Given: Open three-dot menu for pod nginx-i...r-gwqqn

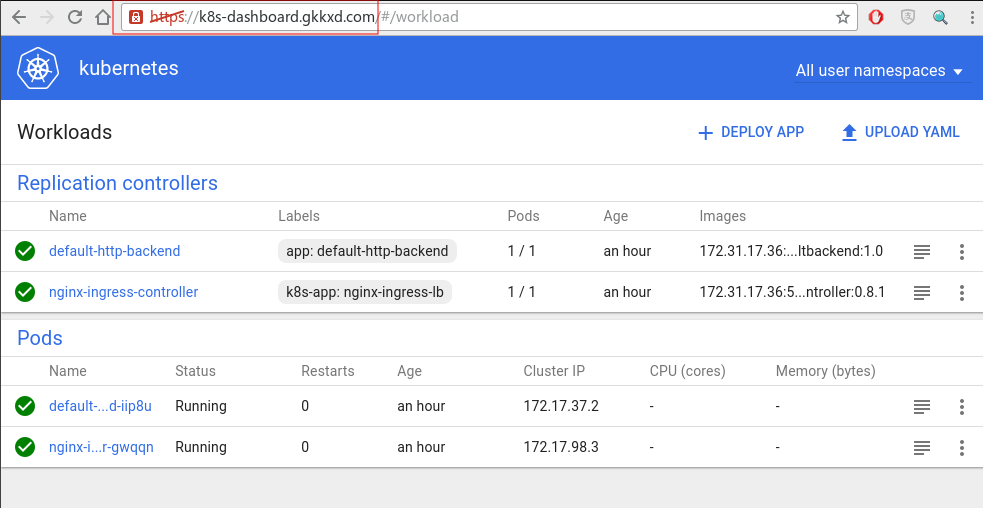Looking at the screenshot, I should [961, 448].
